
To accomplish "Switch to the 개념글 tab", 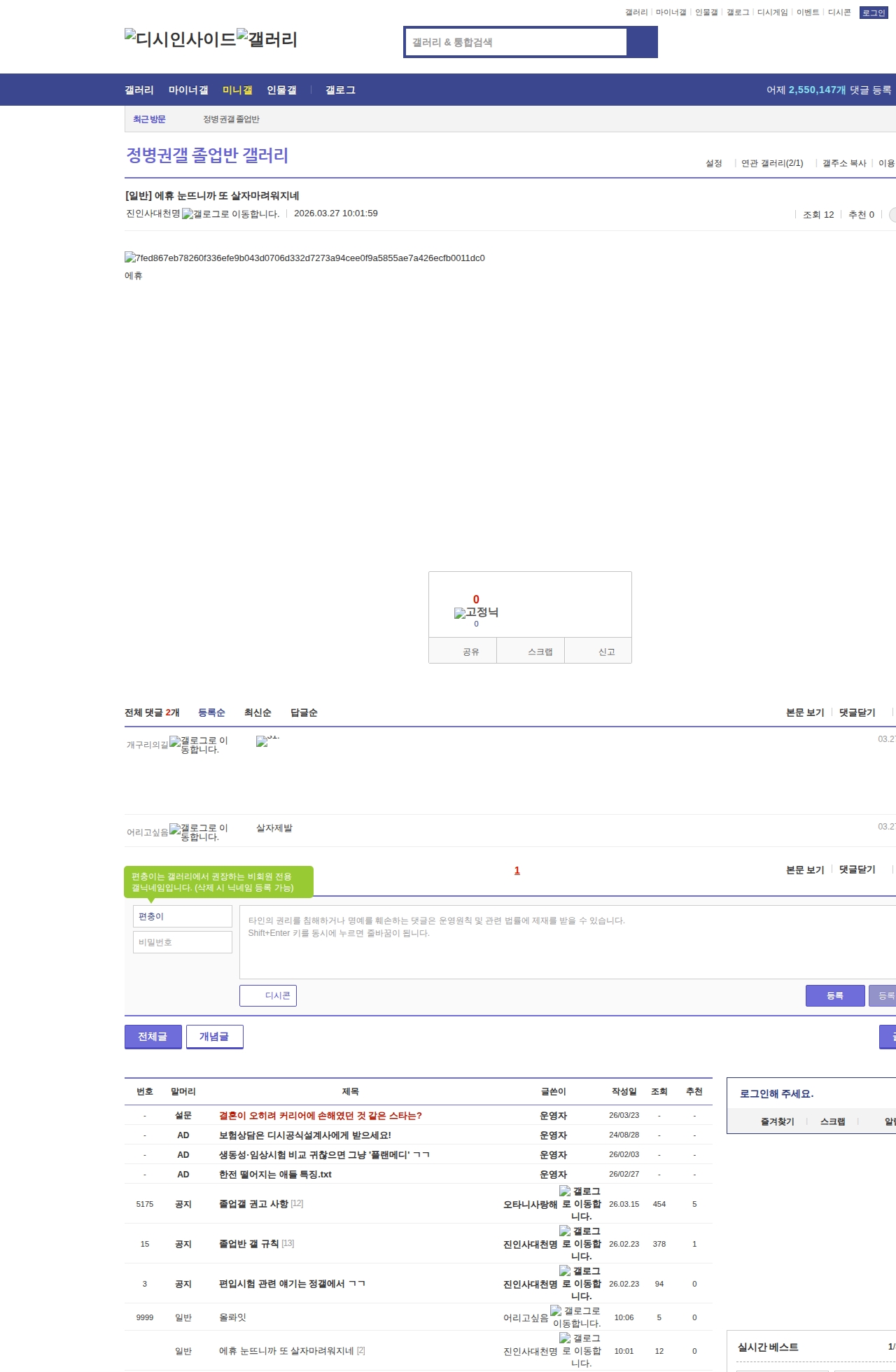I will coord(214,1037).
